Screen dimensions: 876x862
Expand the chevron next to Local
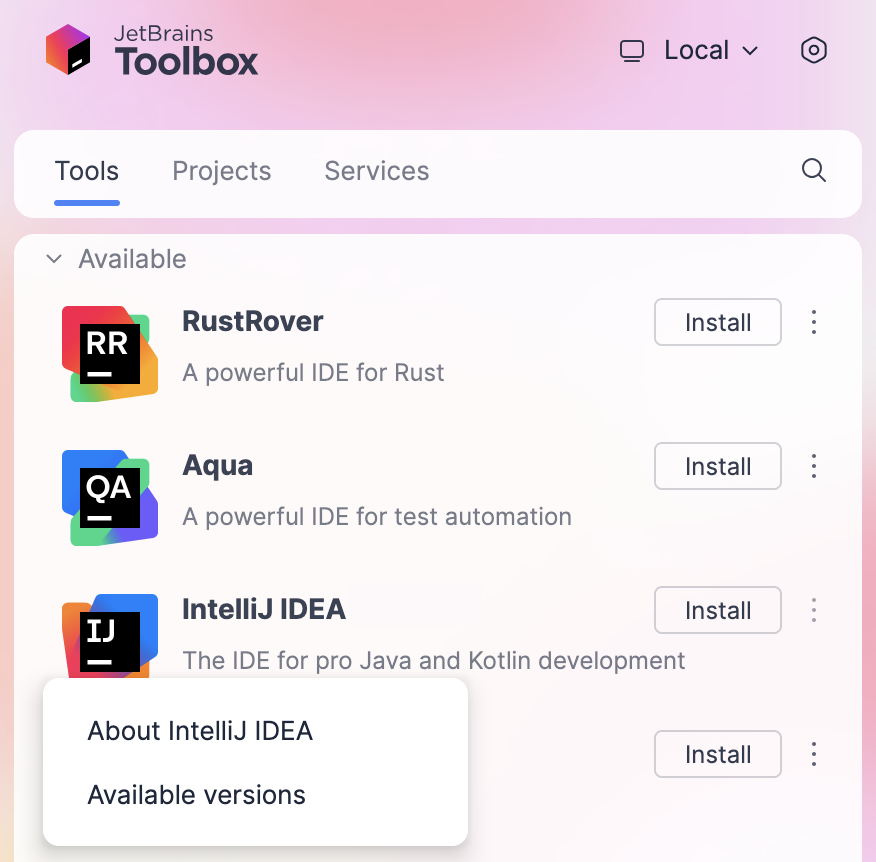point(750,51)
